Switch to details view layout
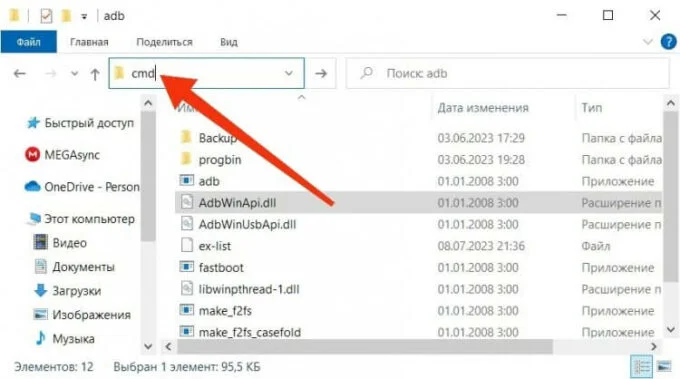Viewport: 680px width, 379px height. (641, 366)
